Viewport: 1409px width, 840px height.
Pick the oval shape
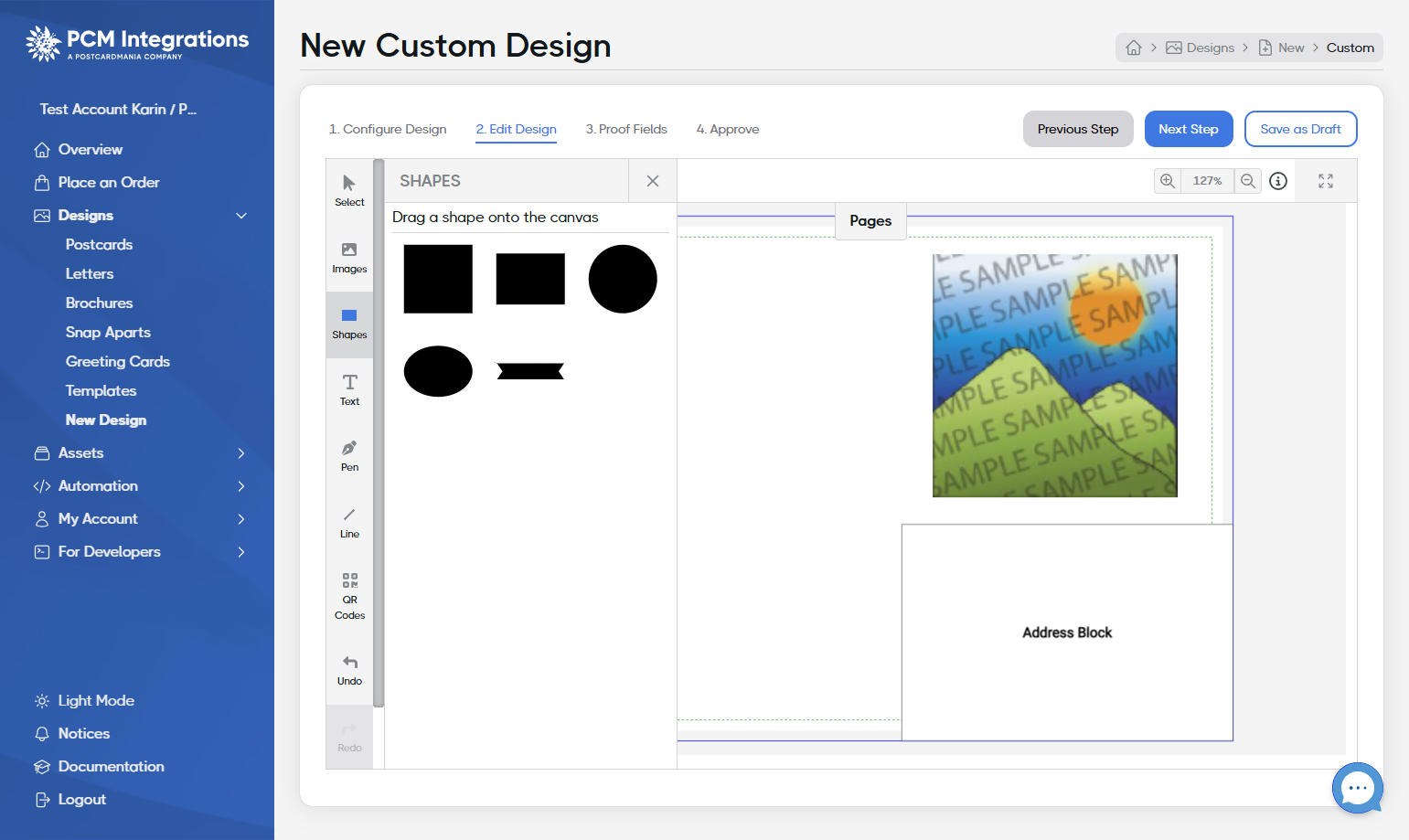(x=438, y=371)
